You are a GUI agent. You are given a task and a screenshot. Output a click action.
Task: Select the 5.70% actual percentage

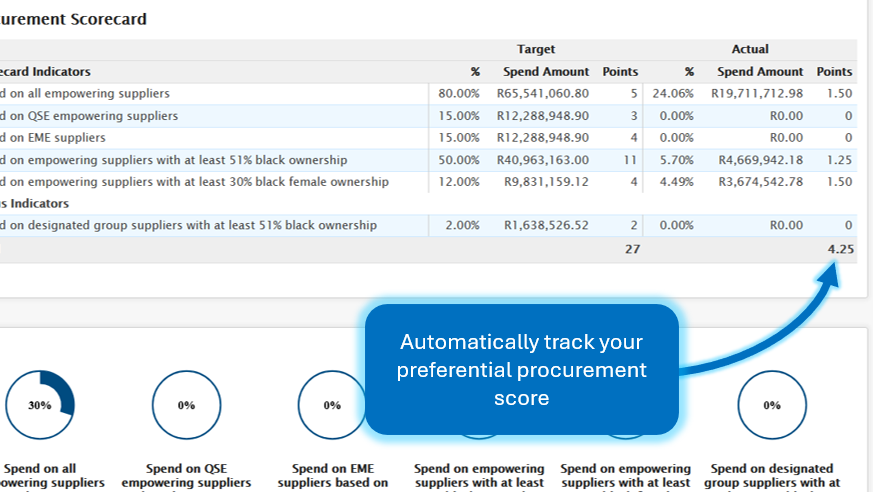point(676,160)
